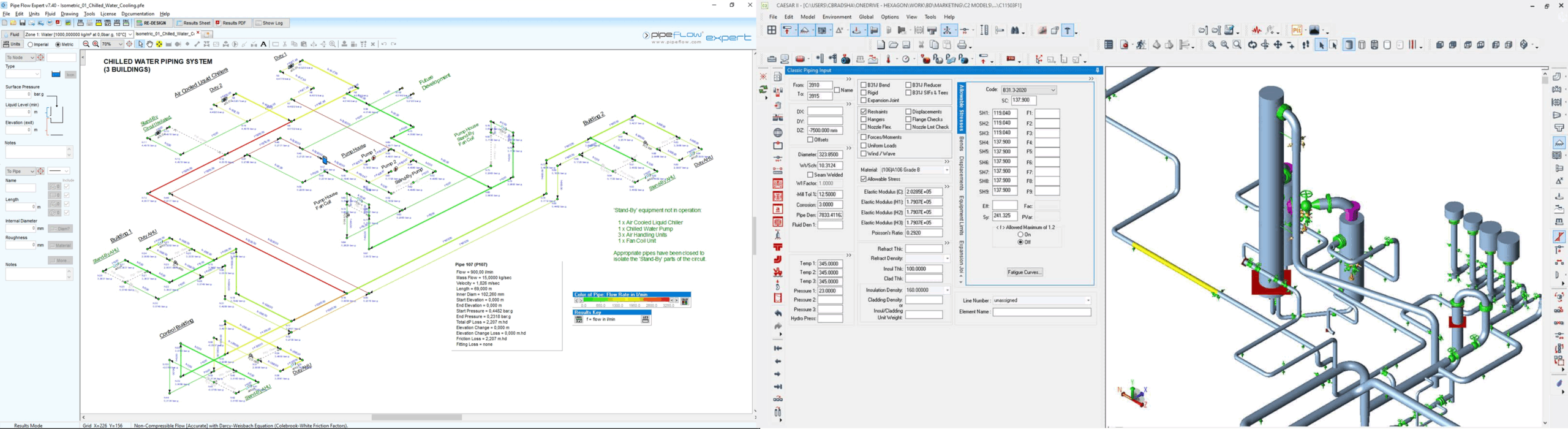The width and height of the screenshot is (1568, 429).
Task: Enable the B31J Bend checkbox
Action: pyautogui.click(x=864, y=85)
